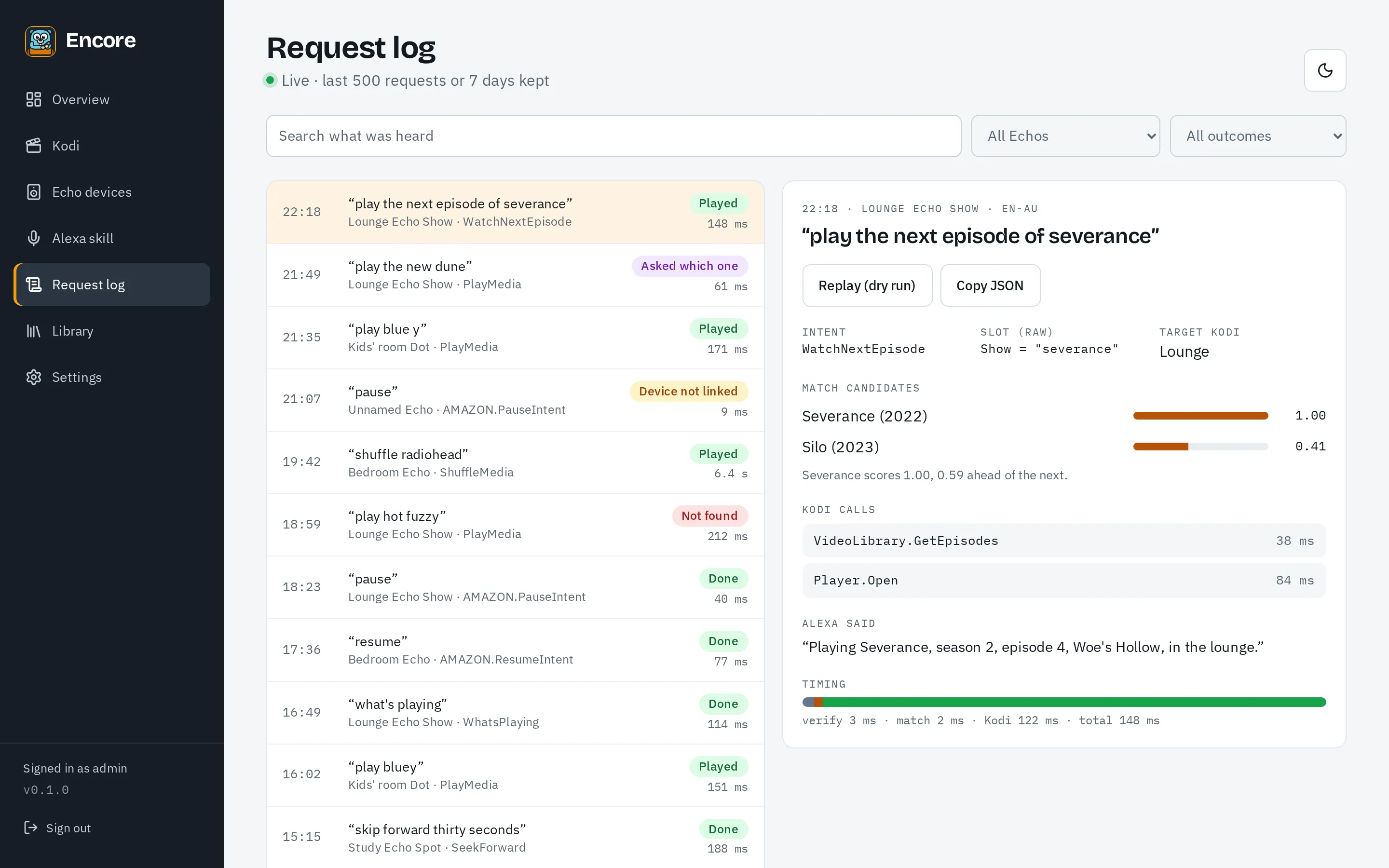This screenshot has height=868, width=1389.
Task: Select the 21:07 "pause" request row
Action: pos(515,400)
